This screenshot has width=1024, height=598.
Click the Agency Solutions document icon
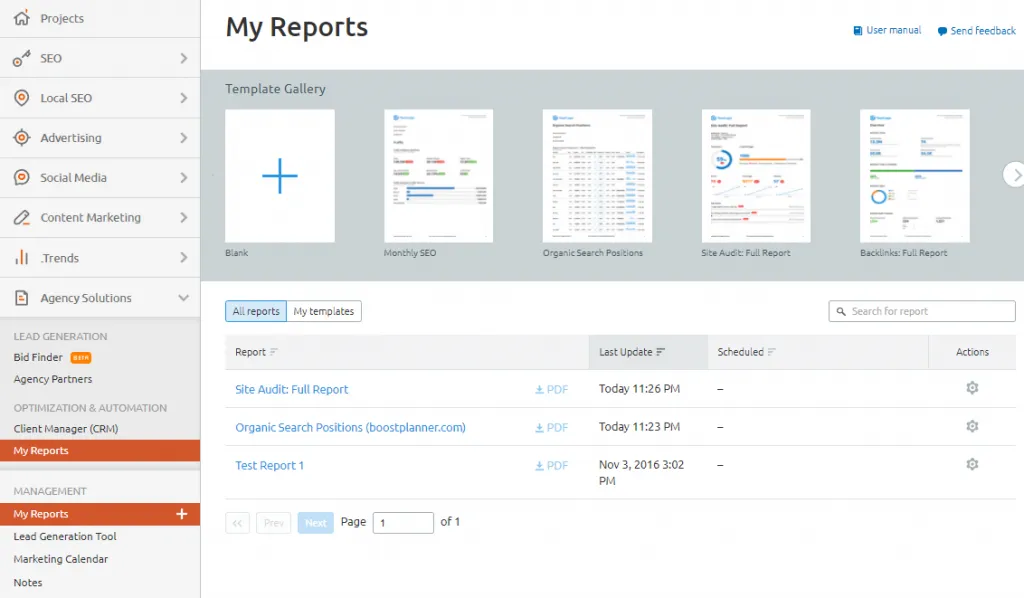click(22, 298)
